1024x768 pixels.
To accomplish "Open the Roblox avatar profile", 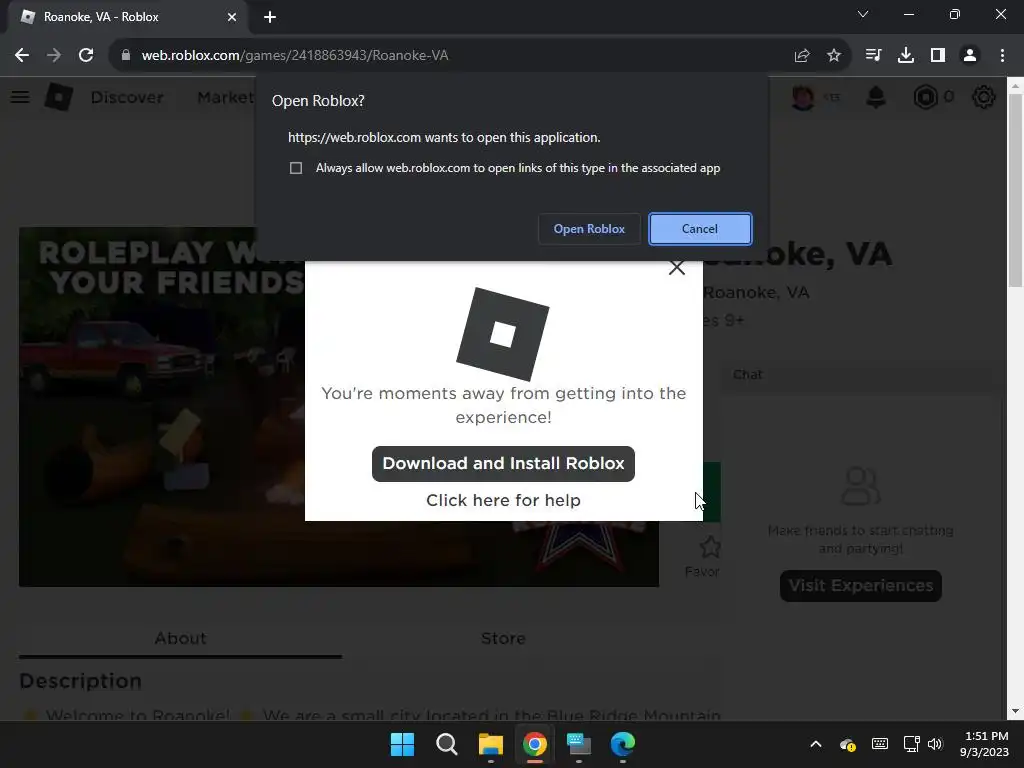I will 803,97.
